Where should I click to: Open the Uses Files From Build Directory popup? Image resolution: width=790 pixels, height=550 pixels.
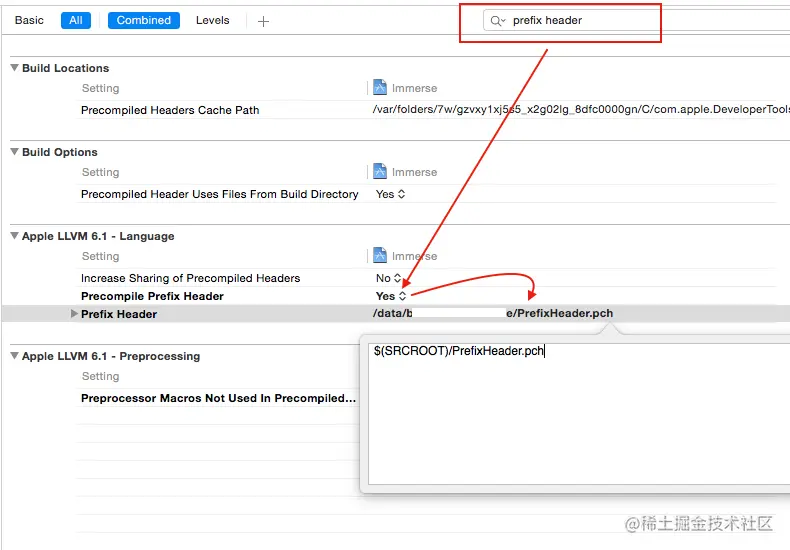coord(390,194)
